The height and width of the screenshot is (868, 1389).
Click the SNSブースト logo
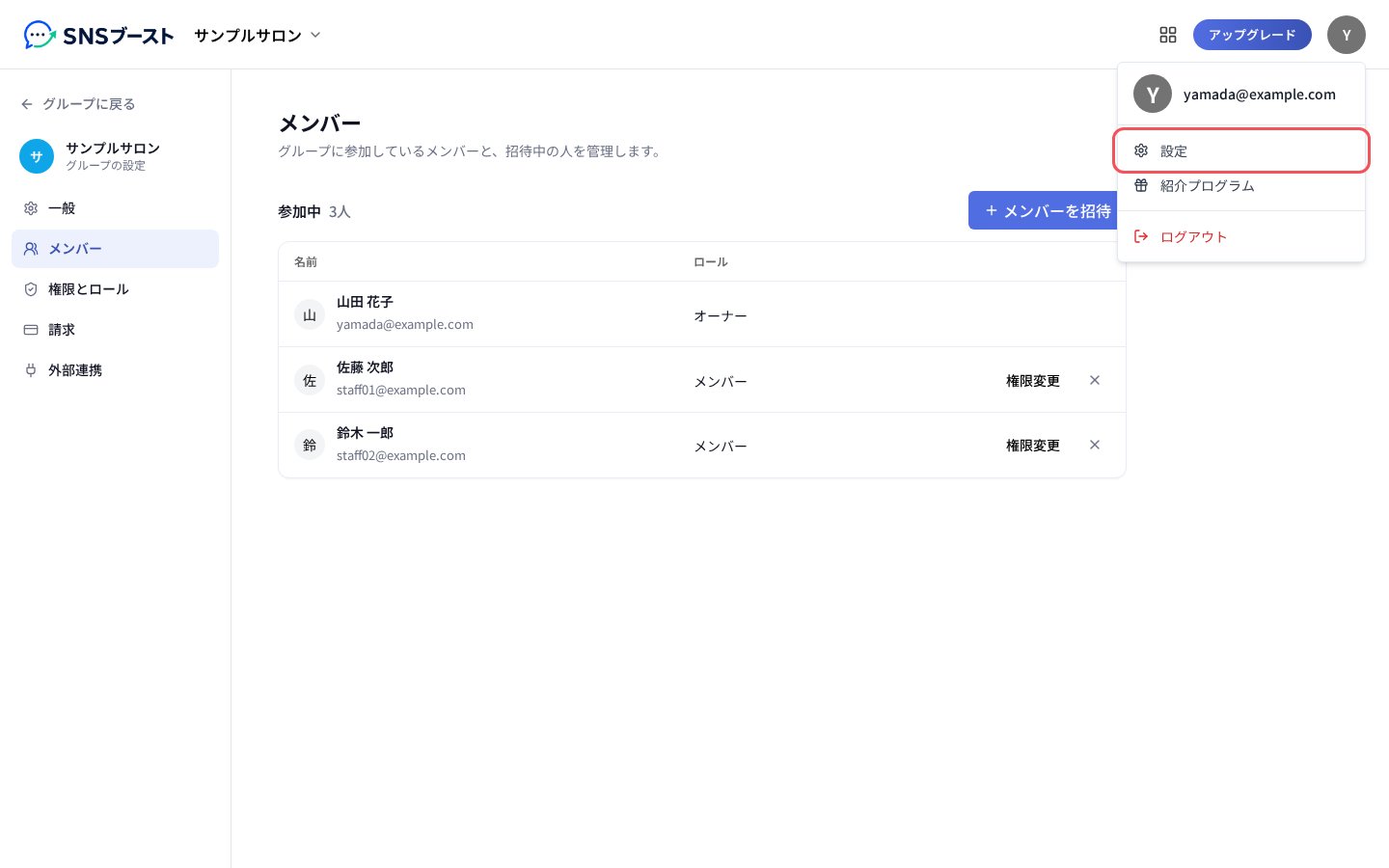tap(98, 36)
